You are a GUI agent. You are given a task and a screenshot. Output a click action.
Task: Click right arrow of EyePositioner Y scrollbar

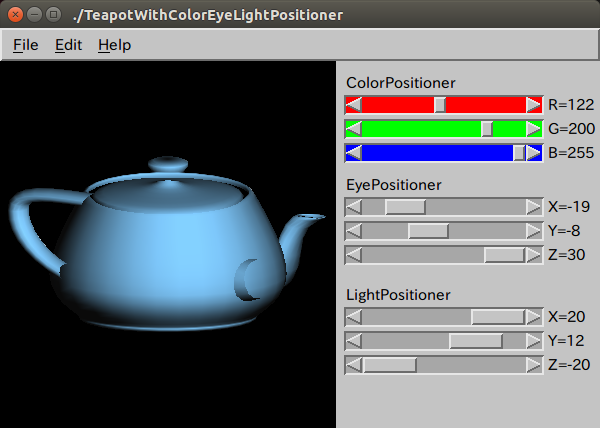coord(533,231)
